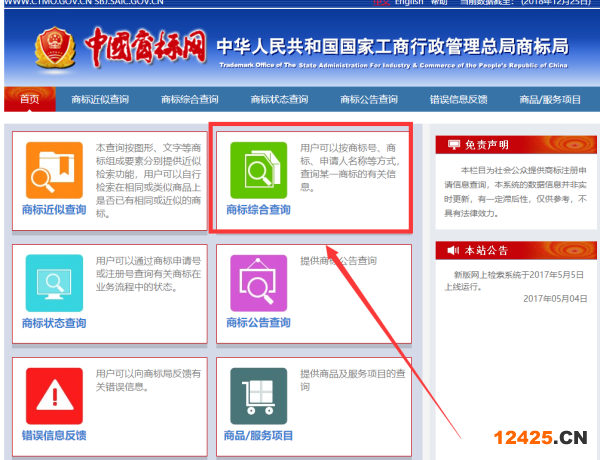Switch language via the English link
The height and width of the screenshot is (460, 600).
[408, 3]
